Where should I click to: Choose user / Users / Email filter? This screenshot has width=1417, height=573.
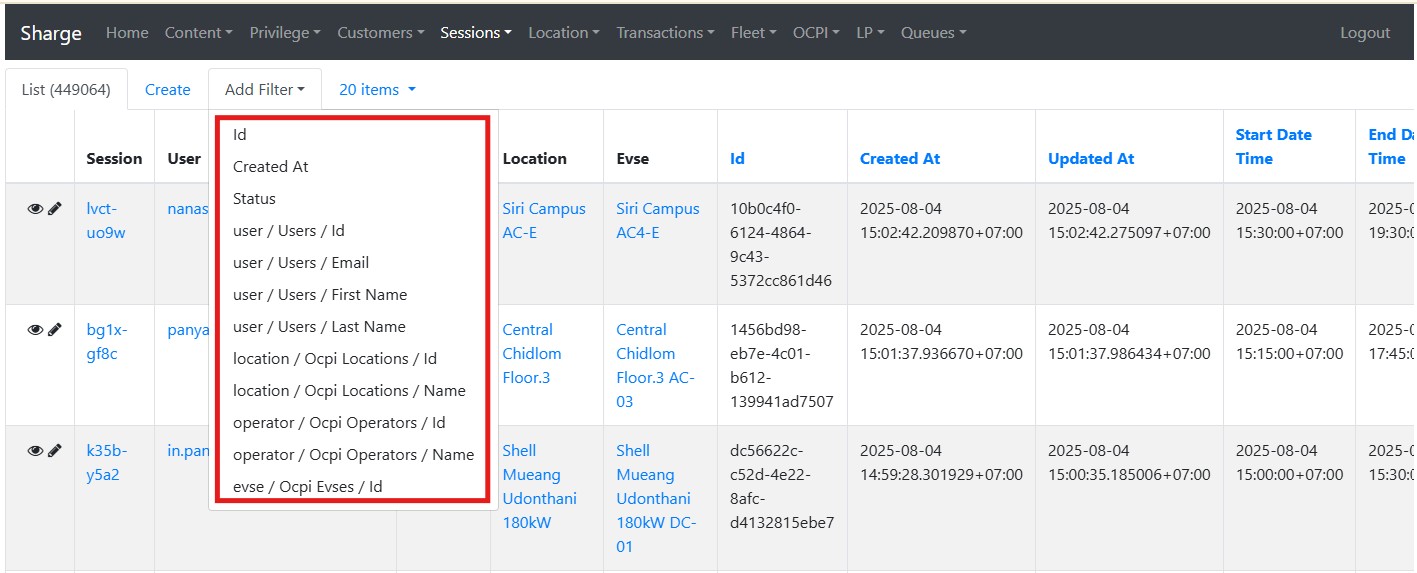click(x=301, y=263)
